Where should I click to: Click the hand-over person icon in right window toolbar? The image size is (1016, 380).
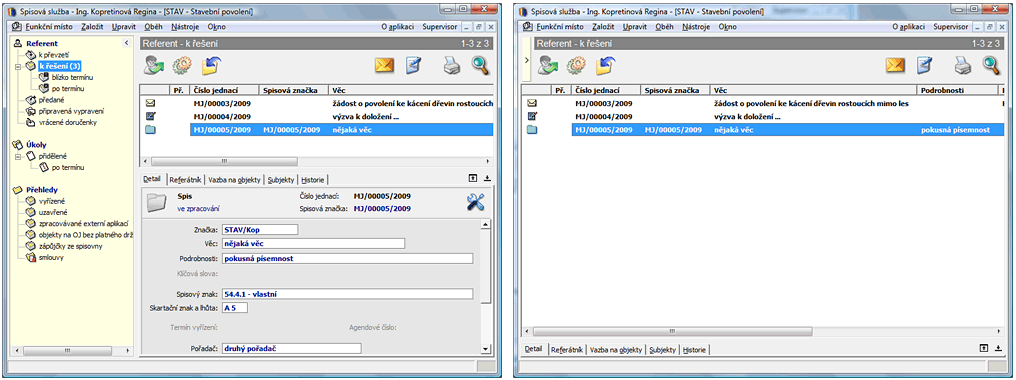548,65
